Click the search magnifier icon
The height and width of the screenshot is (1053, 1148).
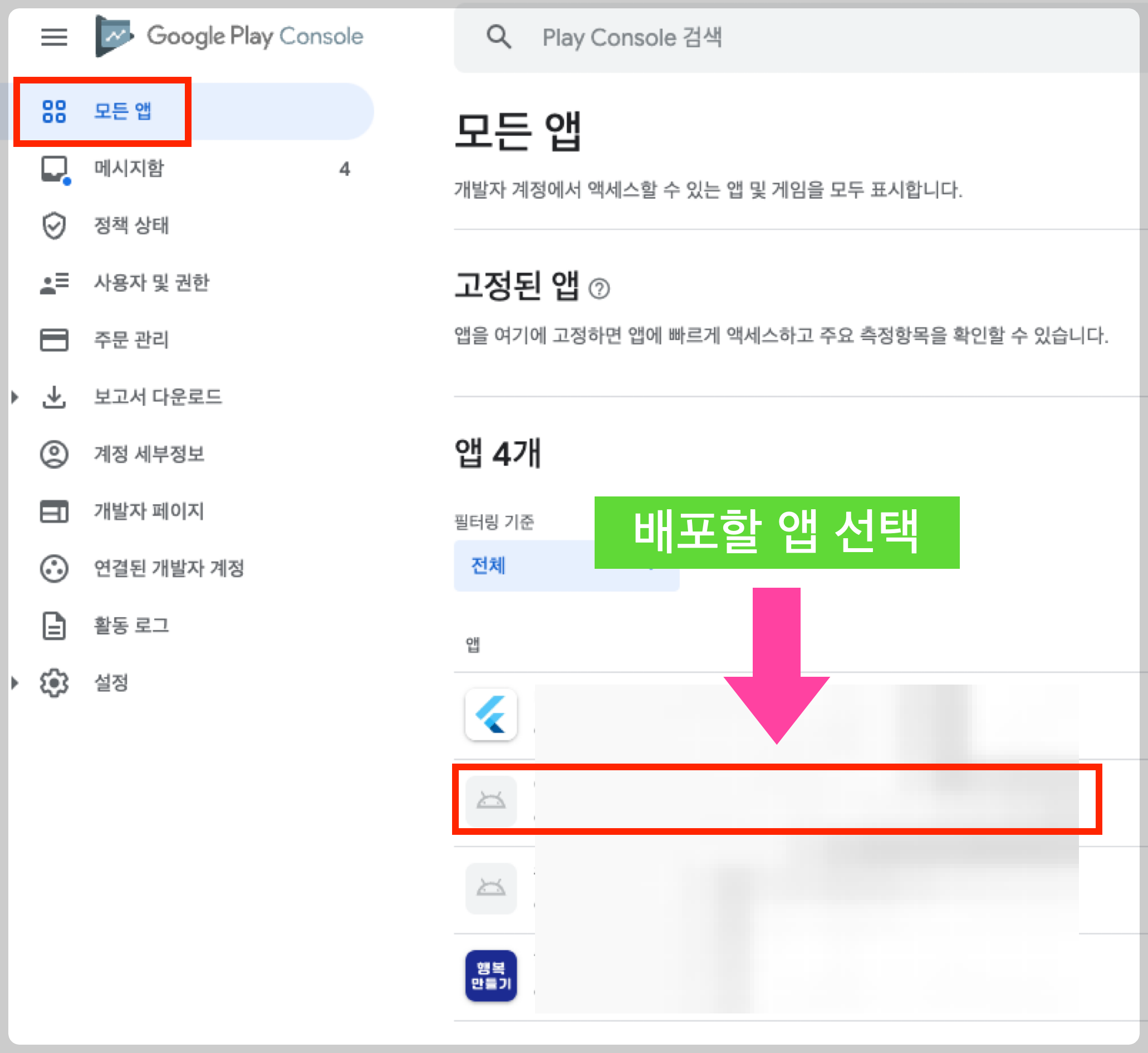[498, 37]
